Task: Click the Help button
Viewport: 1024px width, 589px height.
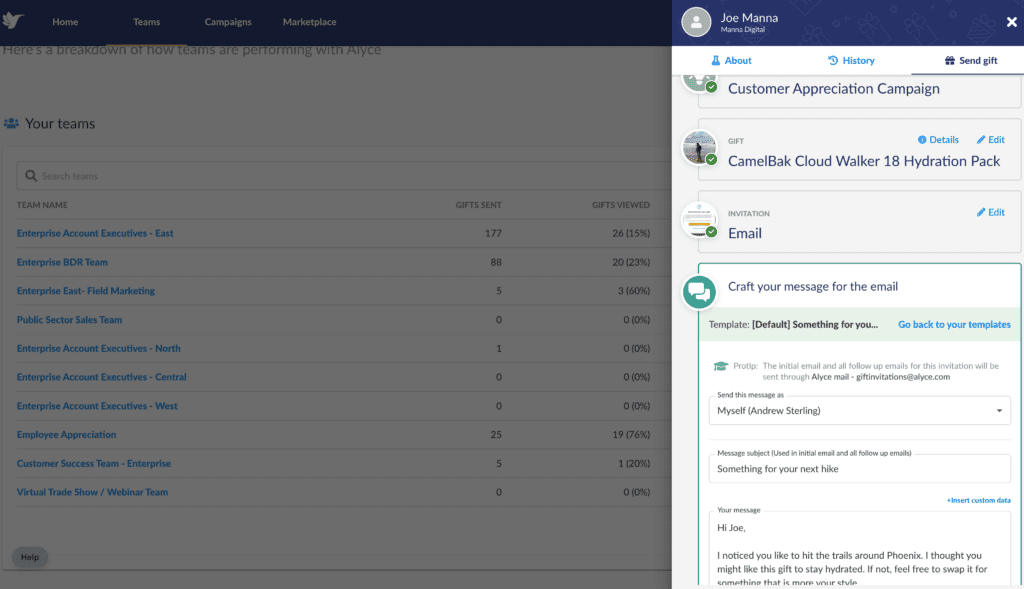Action: point(30,557)
